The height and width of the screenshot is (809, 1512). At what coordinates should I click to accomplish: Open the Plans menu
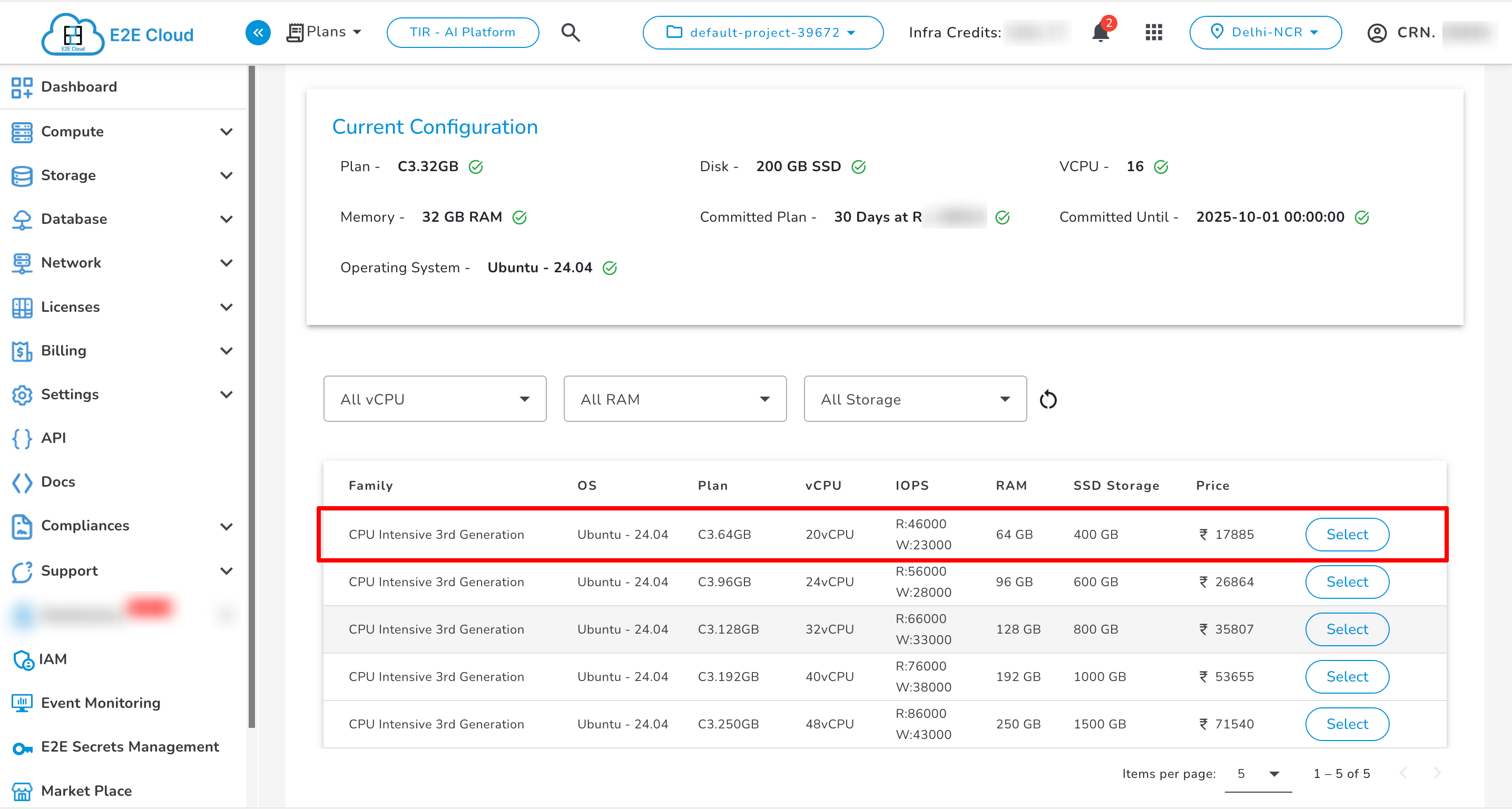click(x=325, y=32)
